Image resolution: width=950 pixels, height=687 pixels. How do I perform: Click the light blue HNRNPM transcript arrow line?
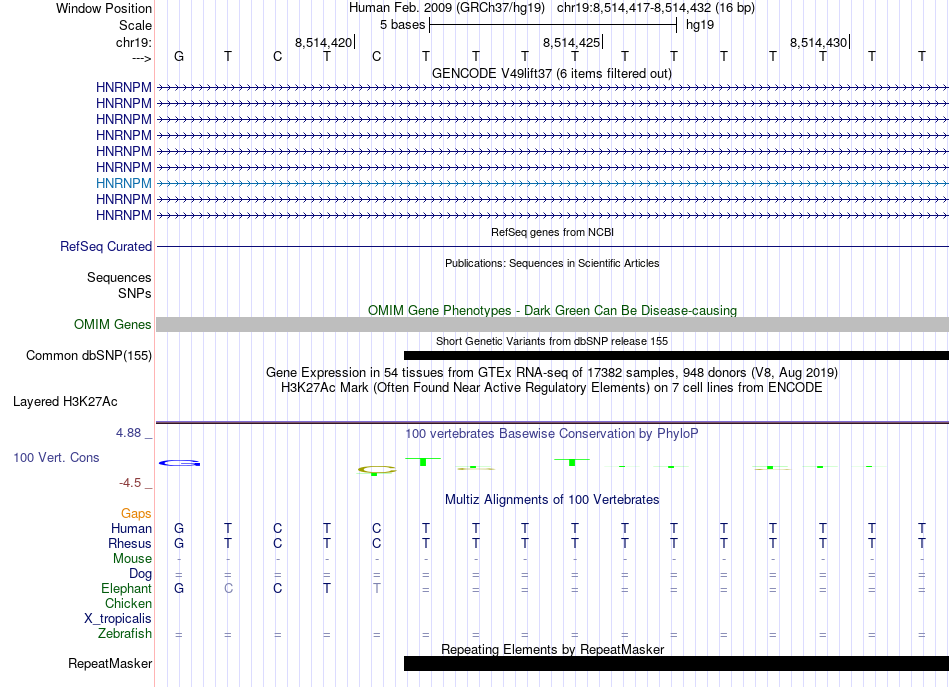click(x=553, y=183)
